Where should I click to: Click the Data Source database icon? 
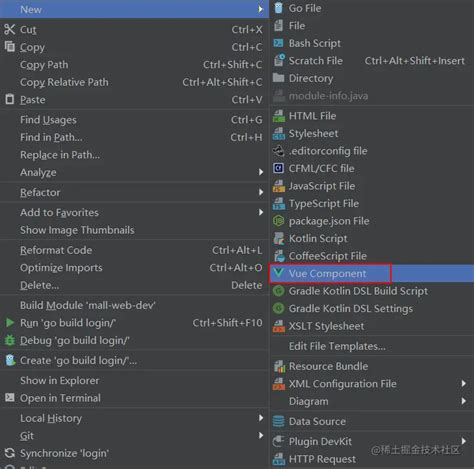tap(279, 421)
